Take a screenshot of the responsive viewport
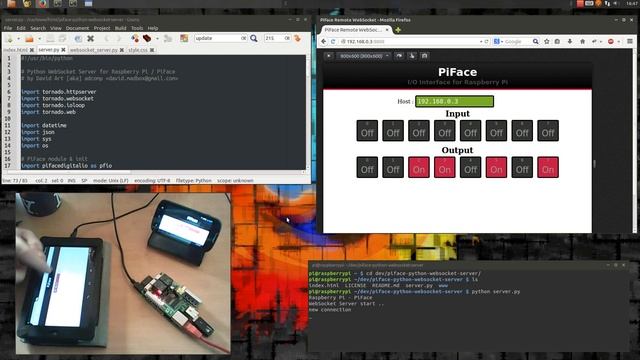The image size is (640, 360). click(x=424, y=56)
